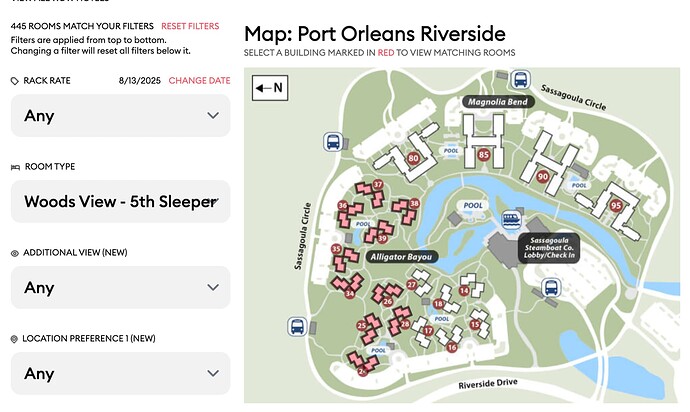
Task: Select building 26 marker on map
Action: tap(387, 302)
